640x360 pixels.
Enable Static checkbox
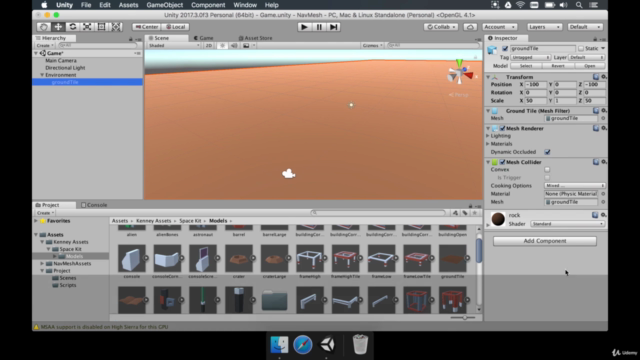581,49
